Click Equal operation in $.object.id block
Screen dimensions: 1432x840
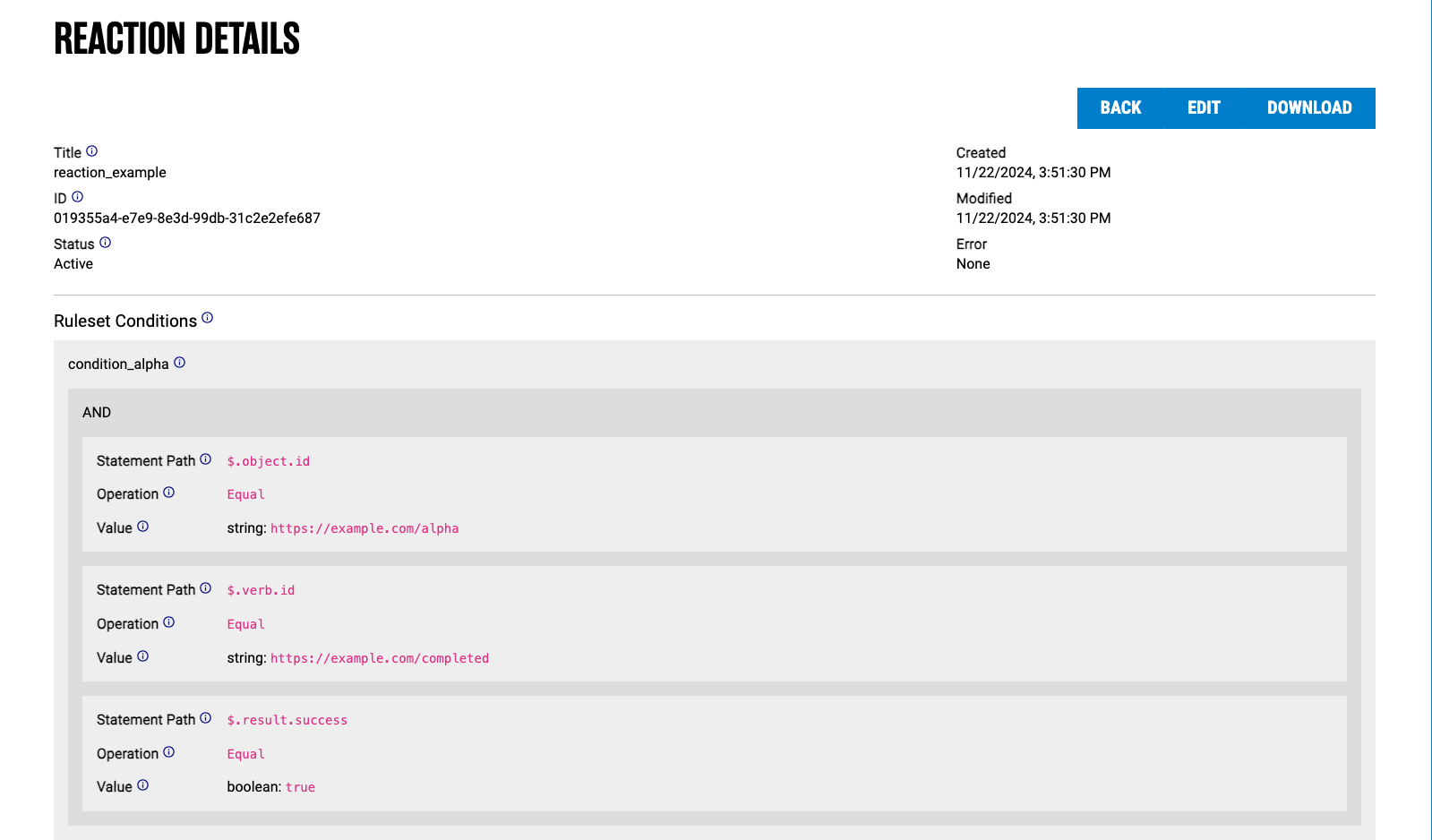point(246,494)
